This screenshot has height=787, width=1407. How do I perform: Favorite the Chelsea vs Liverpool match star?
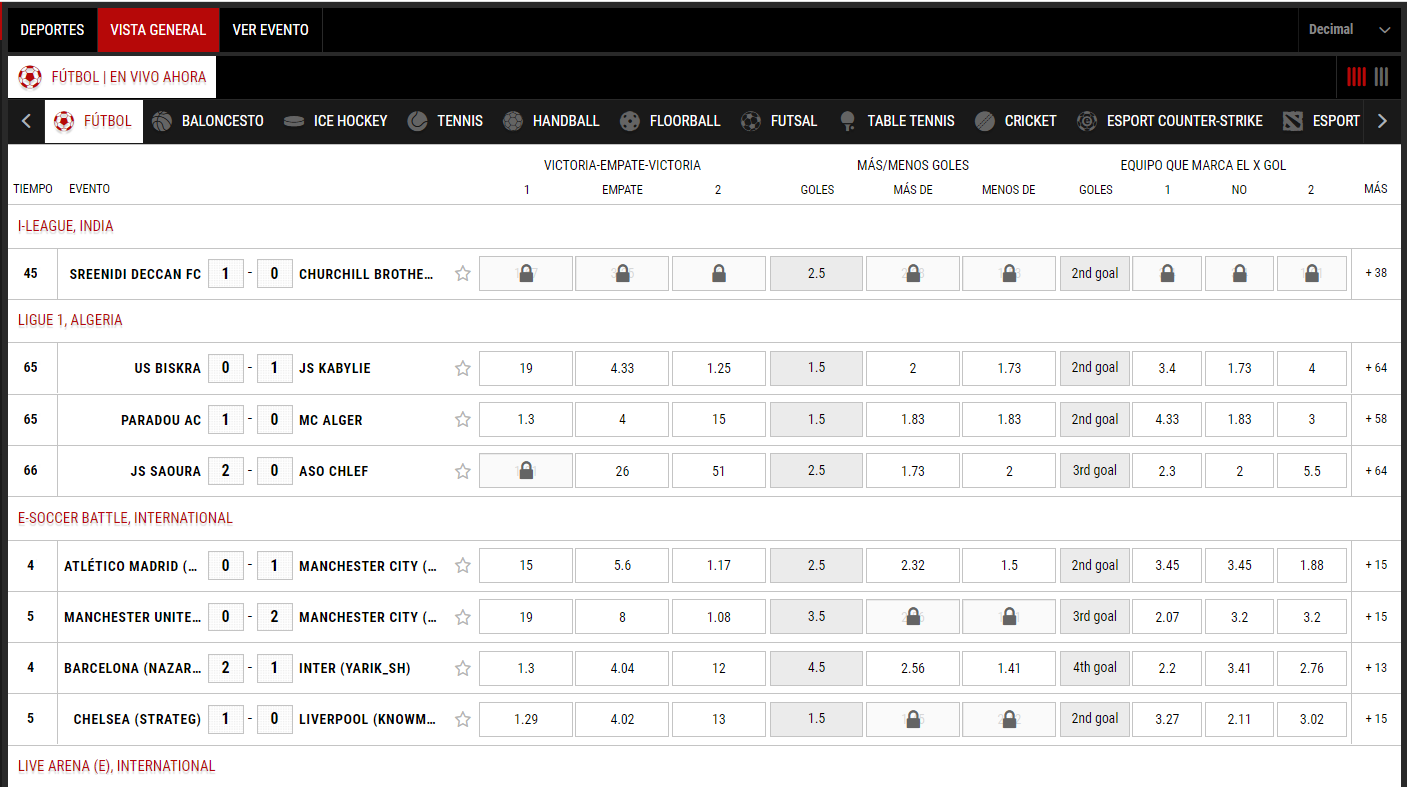tap(462, 719)
